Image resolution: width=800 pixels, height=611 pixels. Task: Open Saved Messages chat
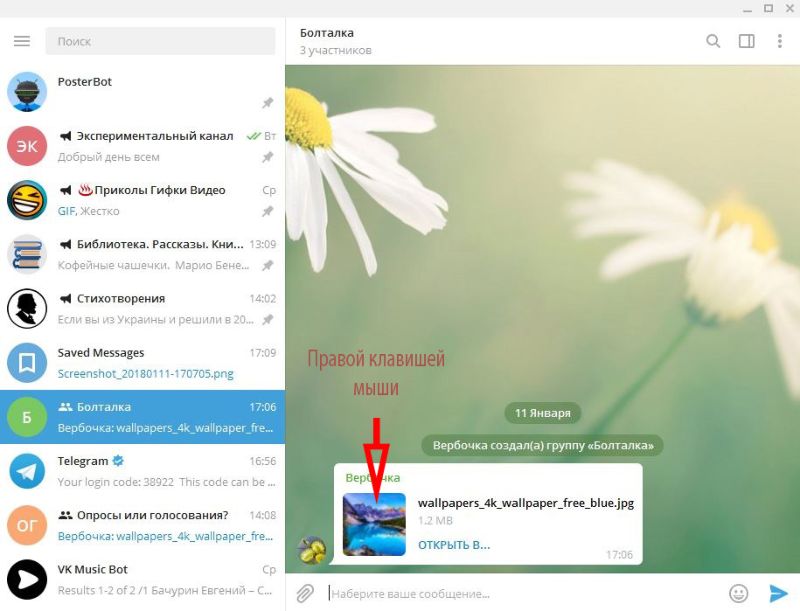tap(142, 363)
